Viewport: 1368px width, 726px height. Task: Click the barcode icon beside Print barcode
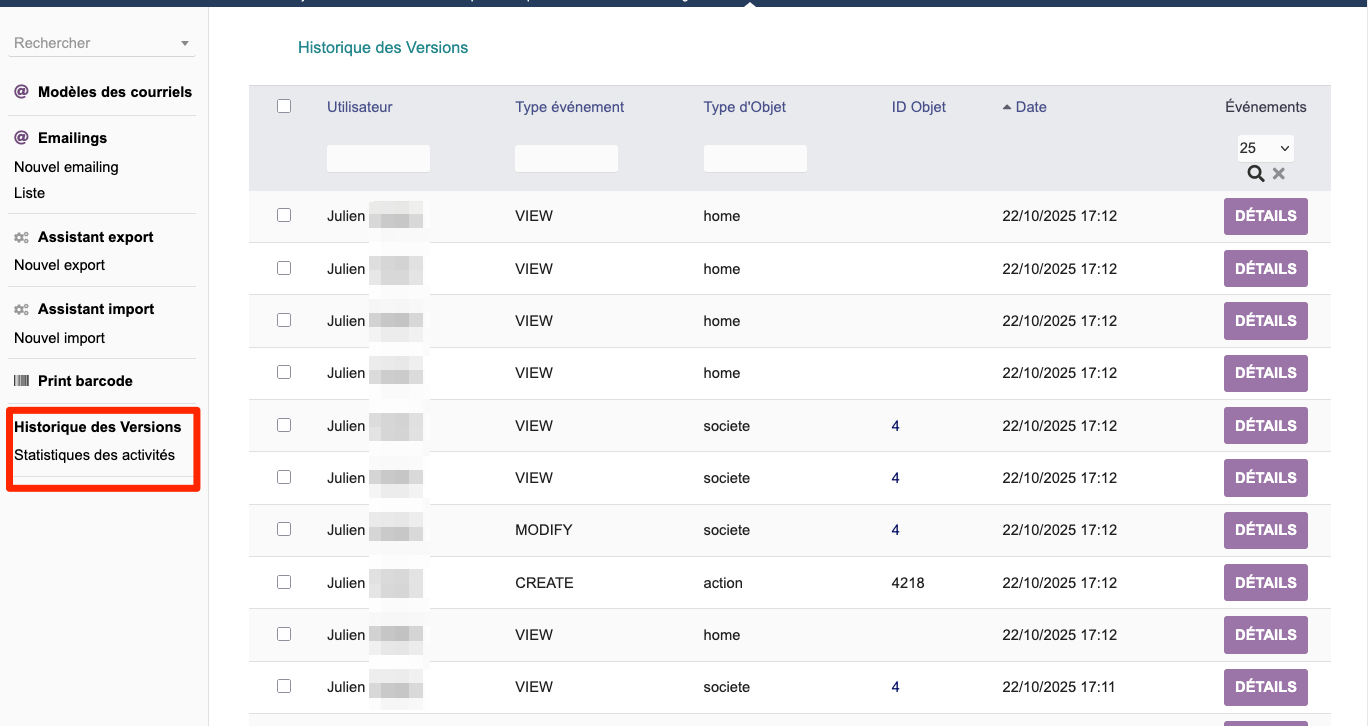pyautogui.click(x=21, y=381)
